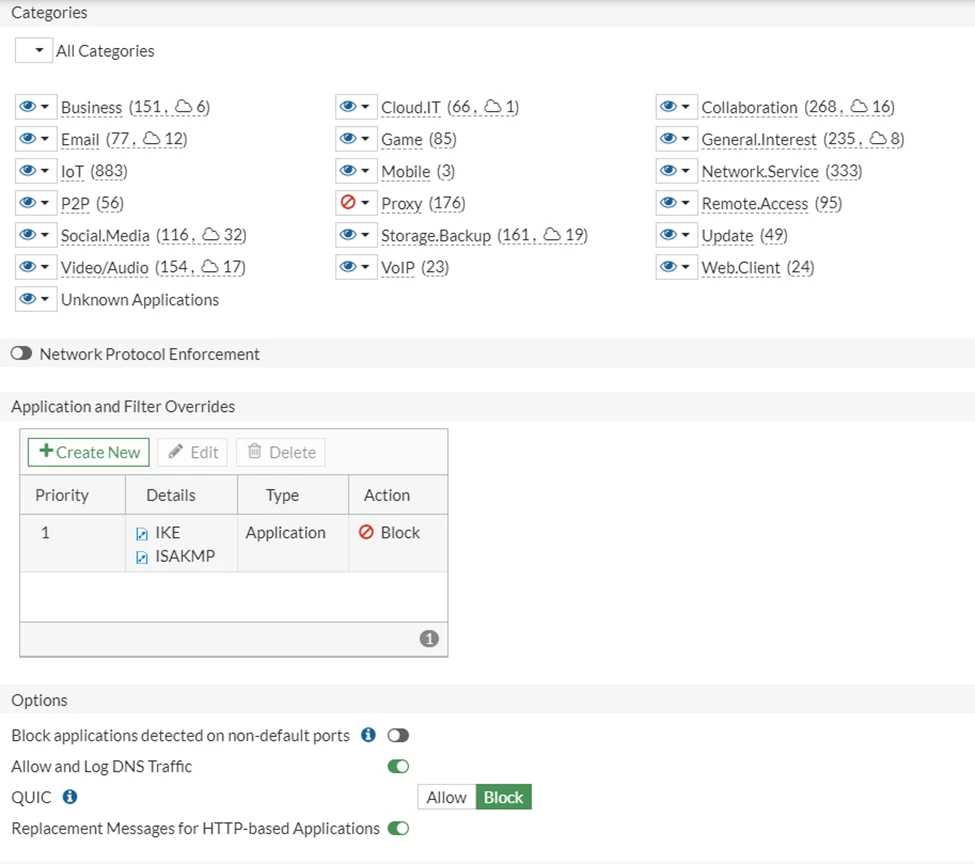Screen dimensions: 975x864
Task: Disable Replacement Messages for HTTP-based Applications
Action: 398,828
